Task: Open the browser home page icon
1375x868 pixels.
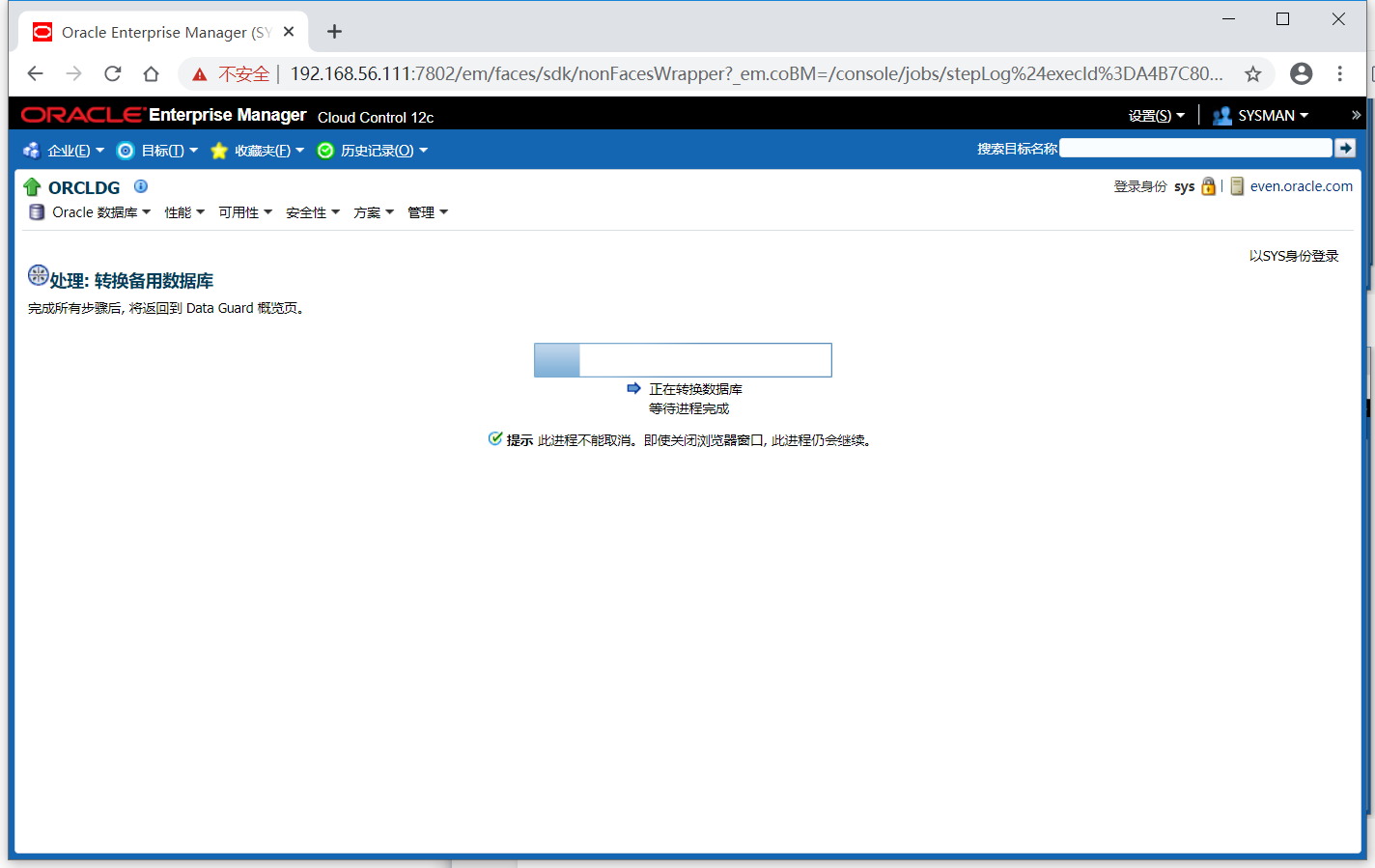Action: (x=151, y=73)
